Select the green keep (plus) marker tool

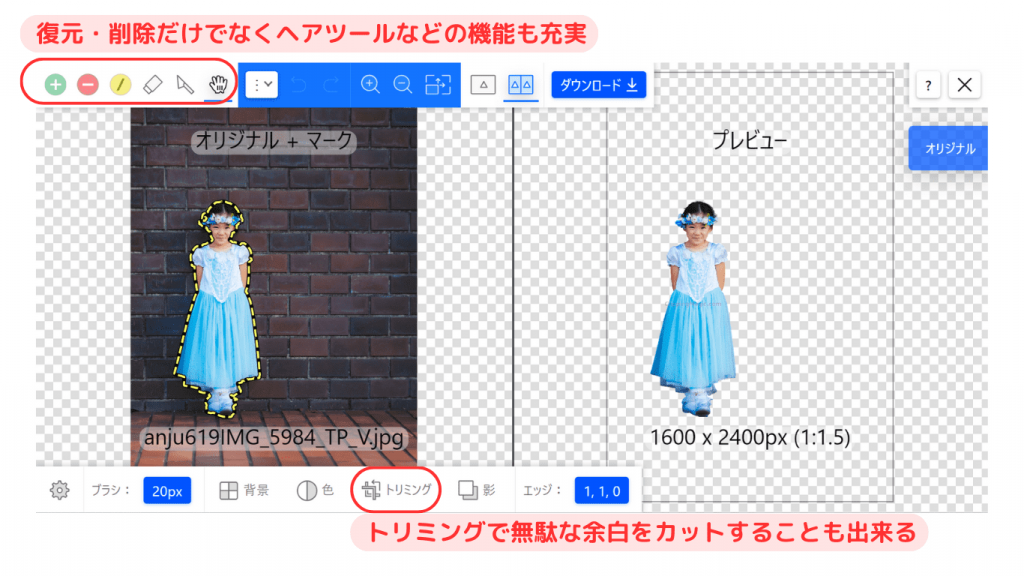(56, 84)
